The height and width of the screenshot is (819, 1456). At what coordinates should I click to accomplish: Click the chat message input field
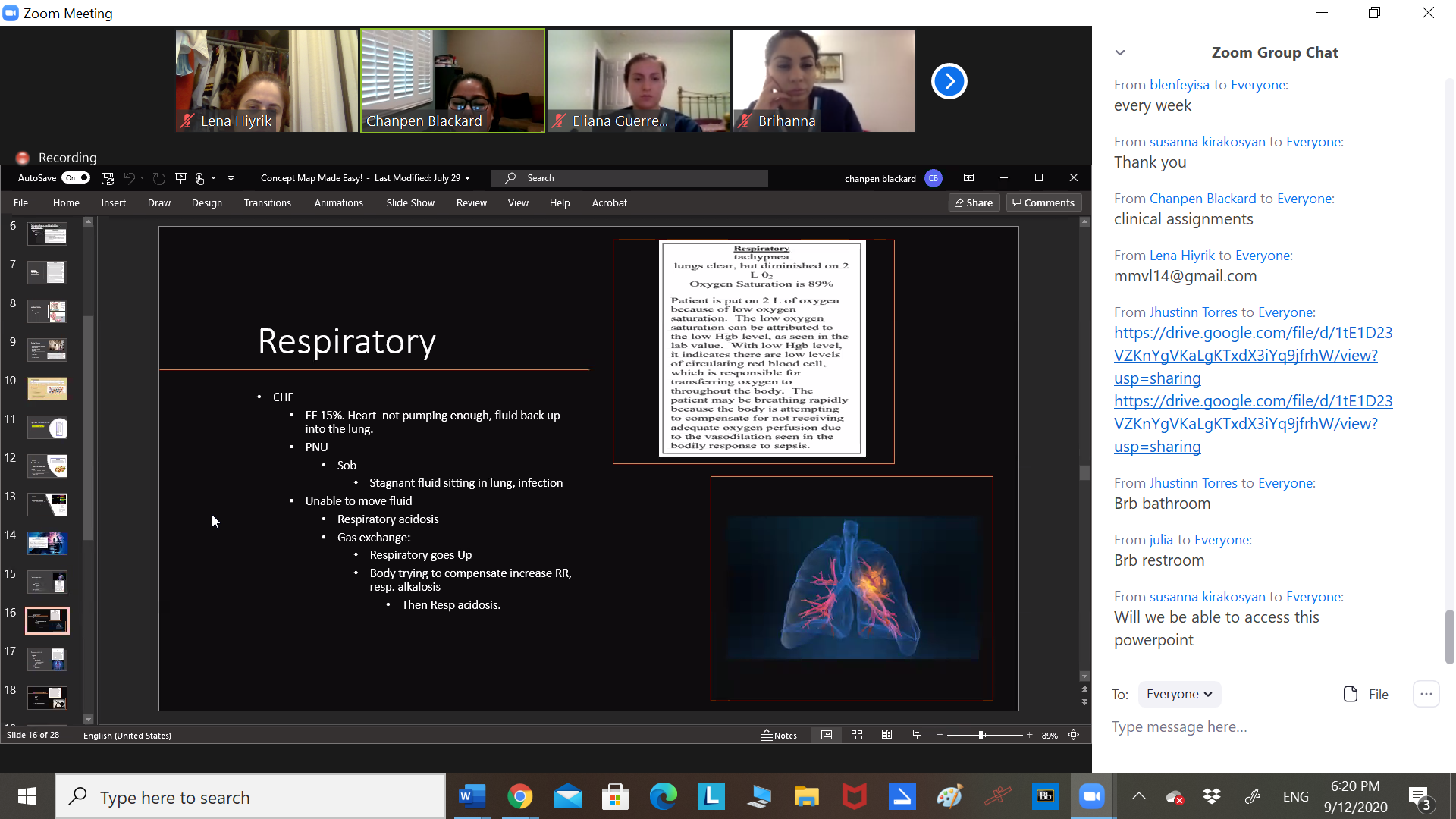1274,727
